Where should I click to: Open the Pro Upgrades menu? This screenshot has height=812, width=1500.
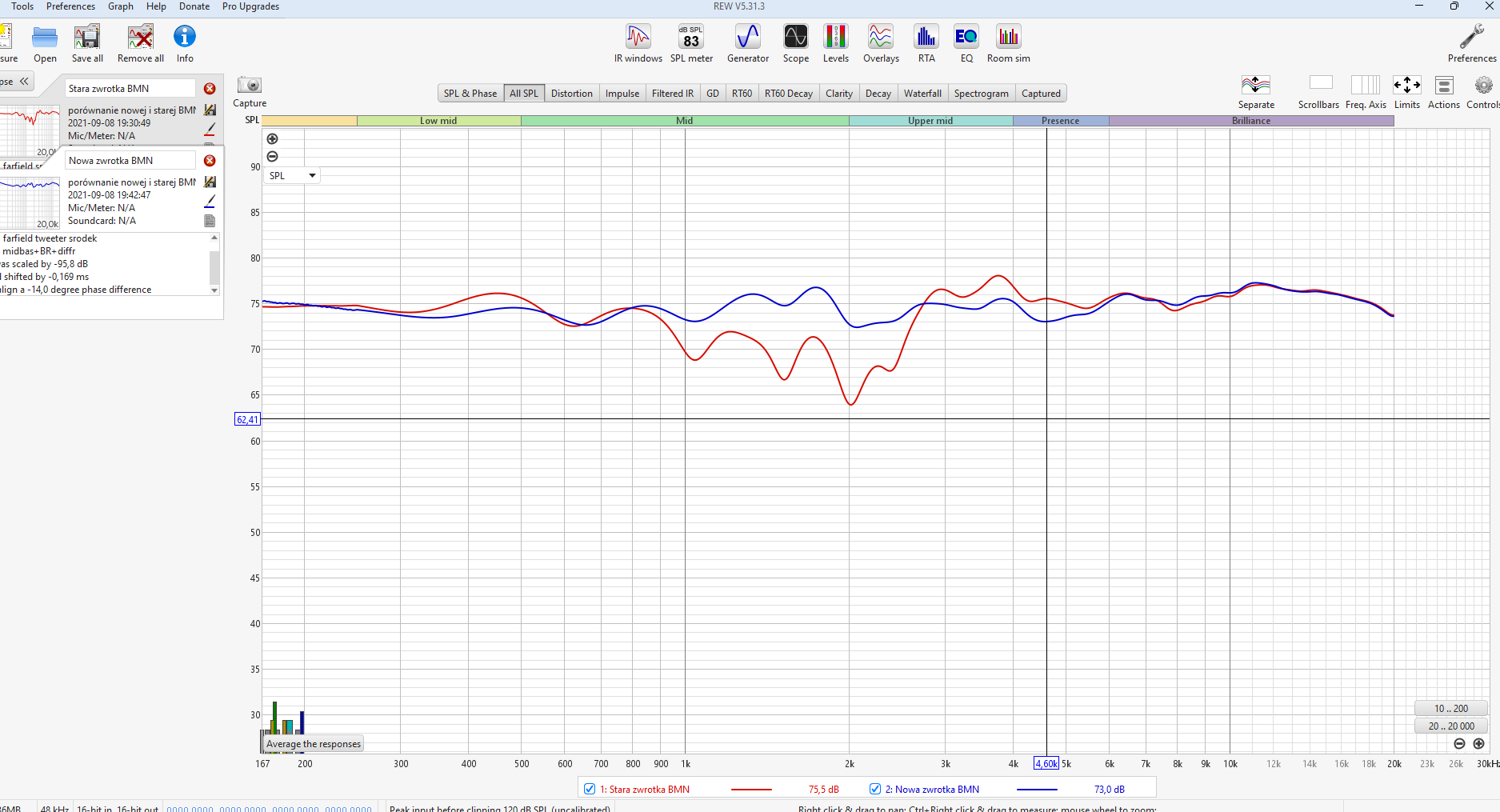click(x=250, y=6)
